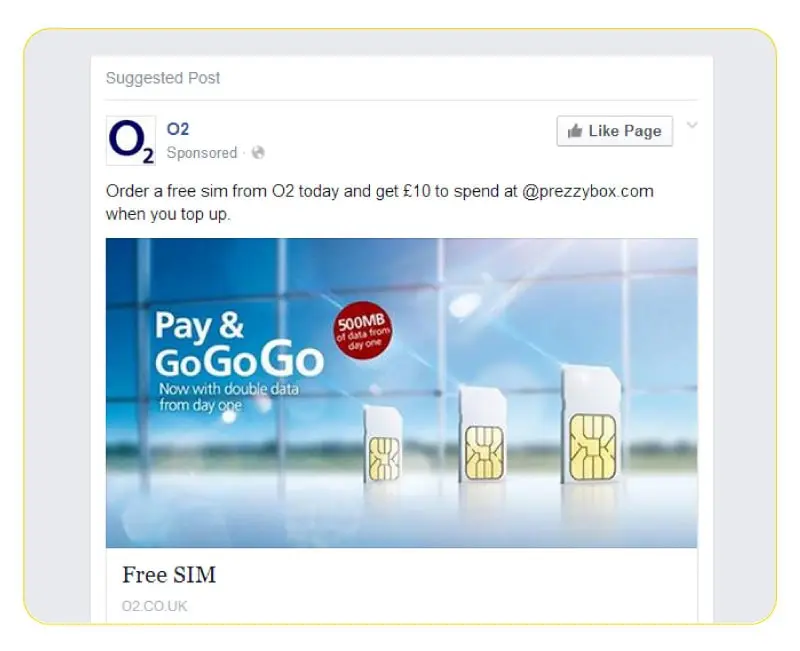The width and height of the screenshot is (800, 651).
Task: Click the O2 logo profile picture
Action: pyautogui.click(x=131, y=140)
